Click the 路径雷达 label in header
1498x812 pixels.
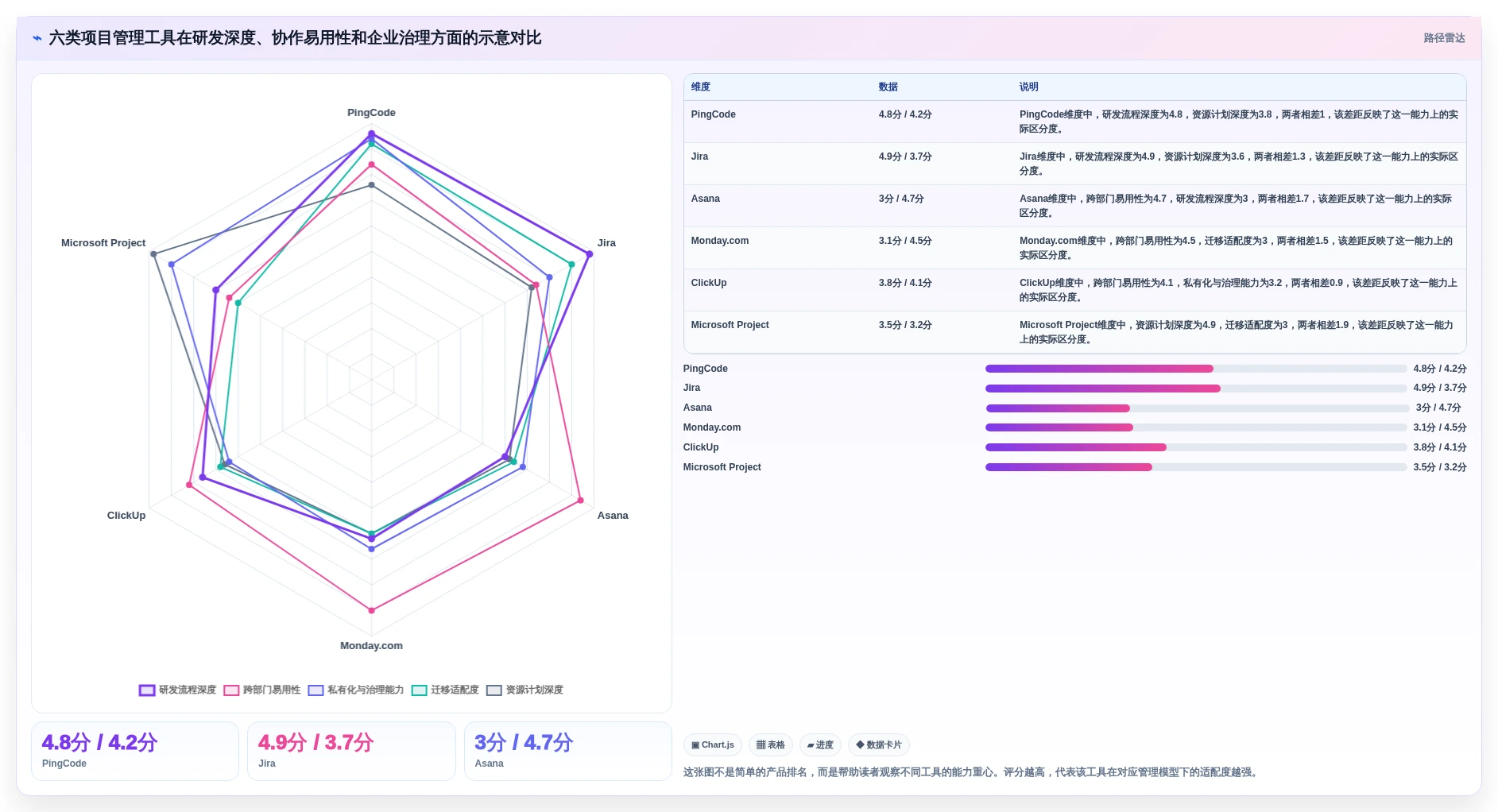click(1444, 38)
